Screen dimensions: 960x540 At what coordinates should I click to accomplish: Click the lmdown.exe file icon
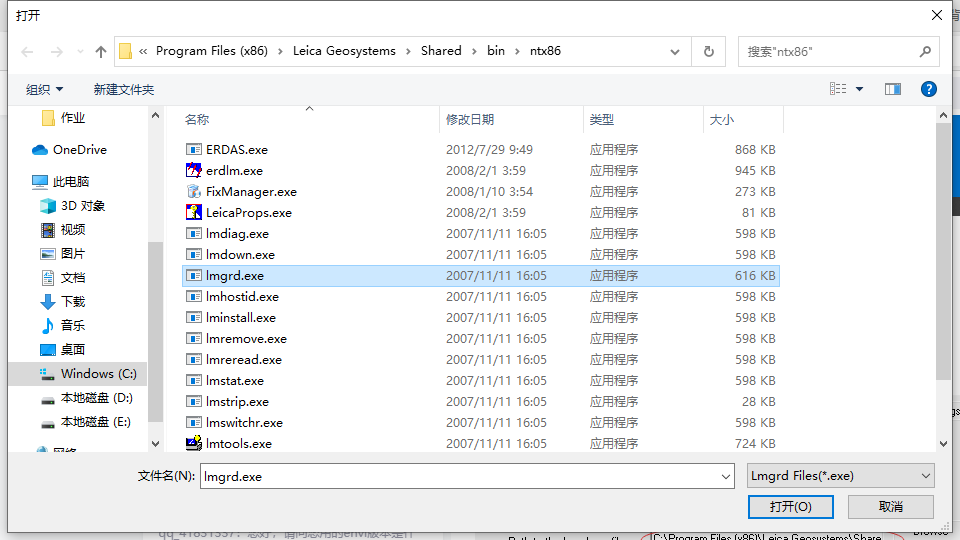[x=193, y=255]
